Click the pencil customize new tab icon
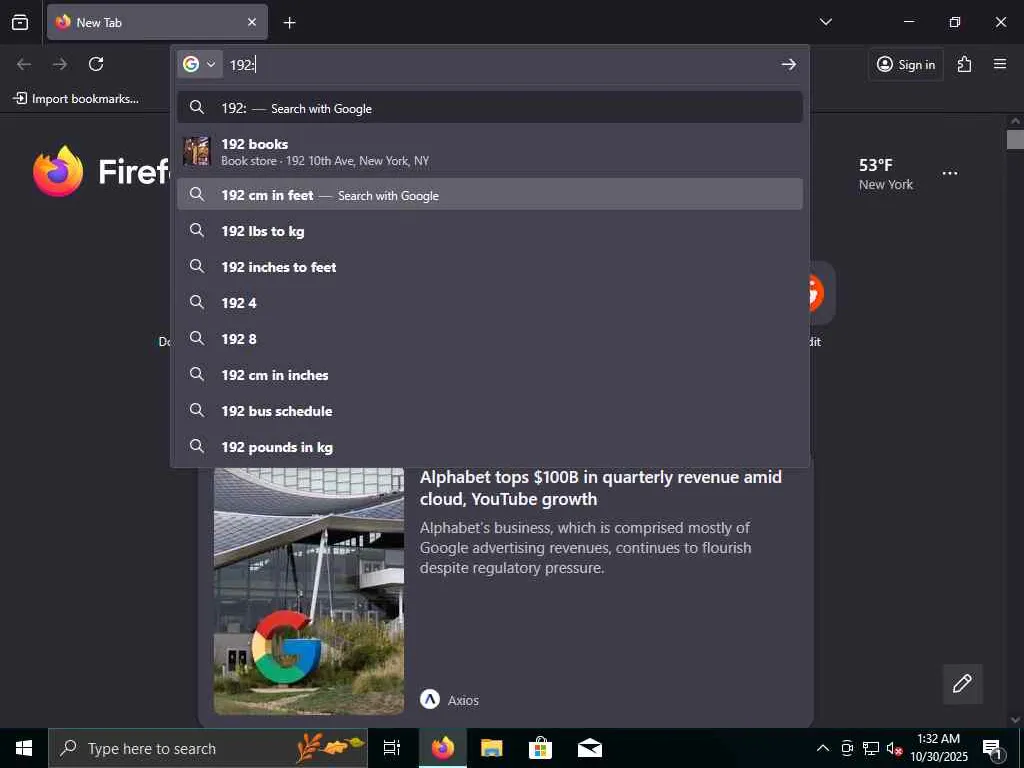Screen dimensions: 1024x768 tap(962, 684)
